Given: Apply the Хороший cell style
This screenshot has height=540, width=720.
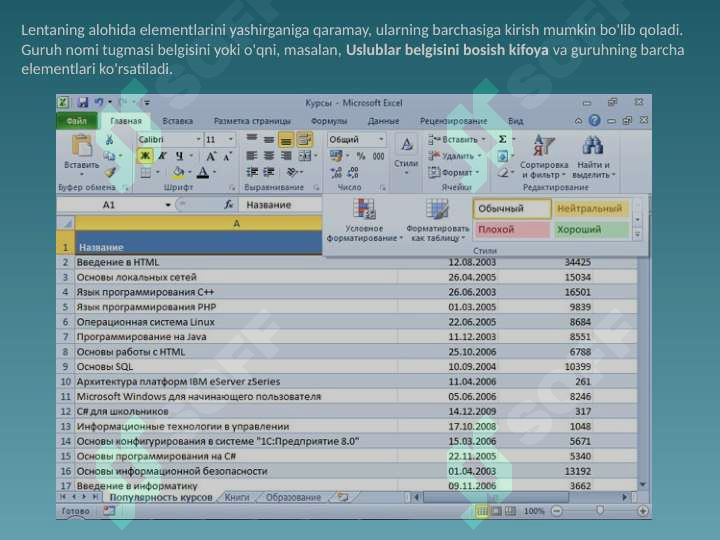Looking at the screenshot, I should 591,229.
